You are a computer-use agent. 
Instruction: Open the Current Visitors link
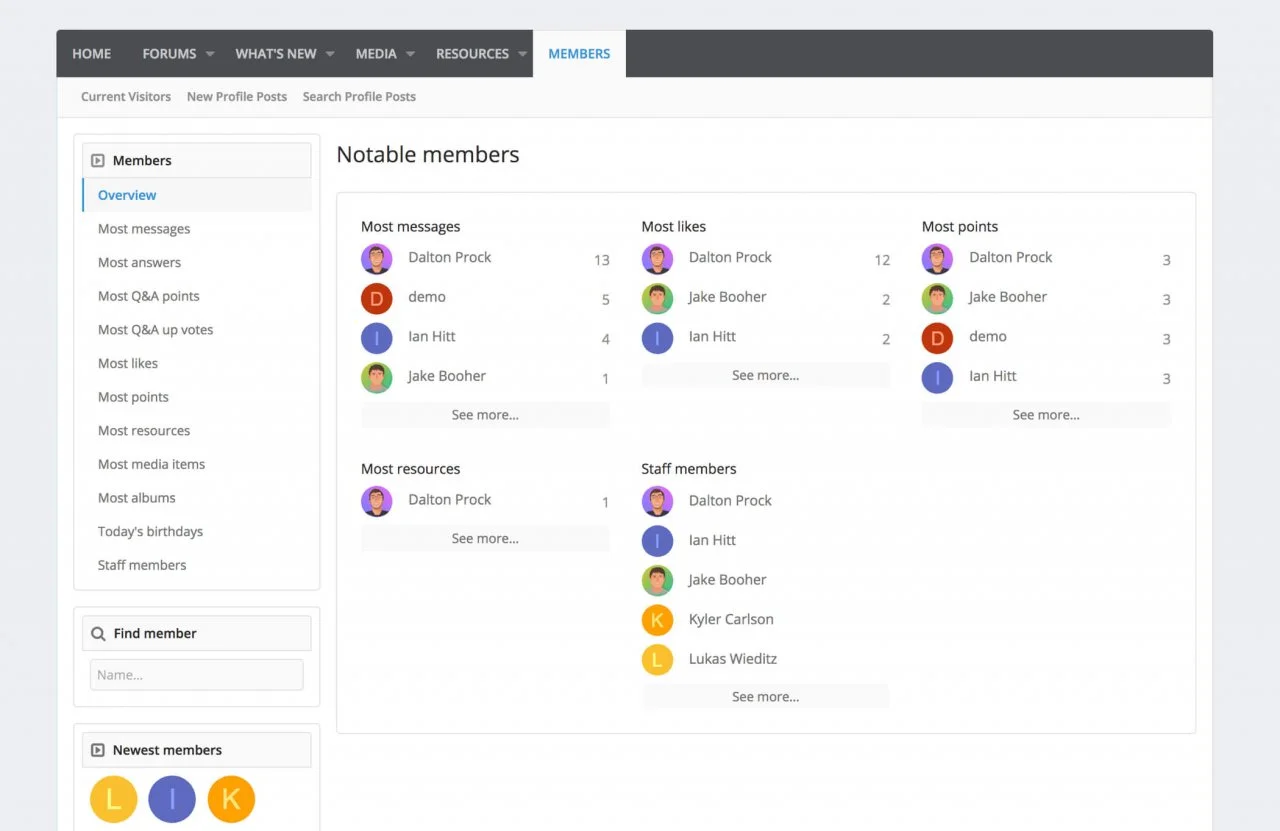pos(126,97)
